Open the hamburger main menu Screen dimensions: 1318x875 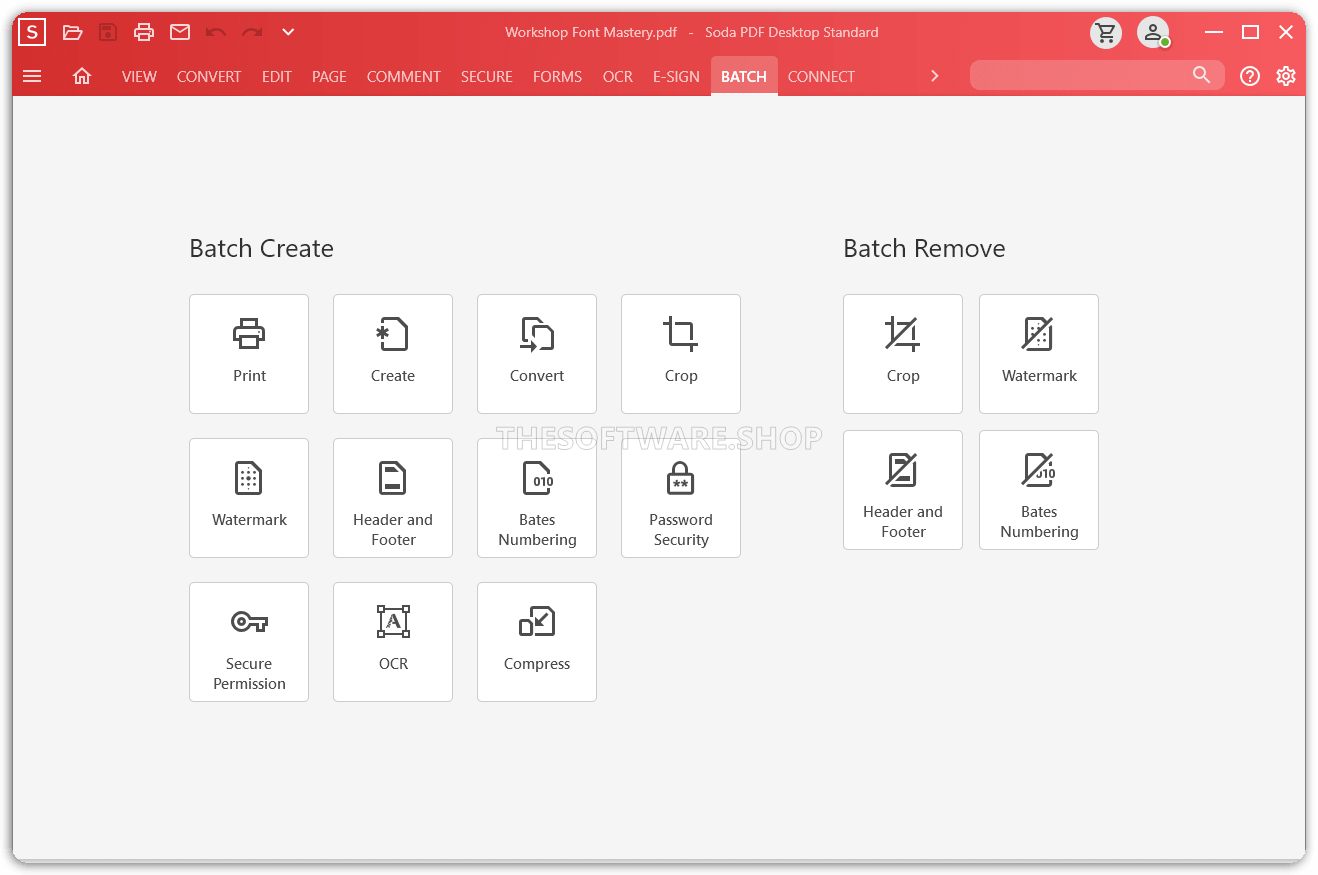click(x=32, y=76)
